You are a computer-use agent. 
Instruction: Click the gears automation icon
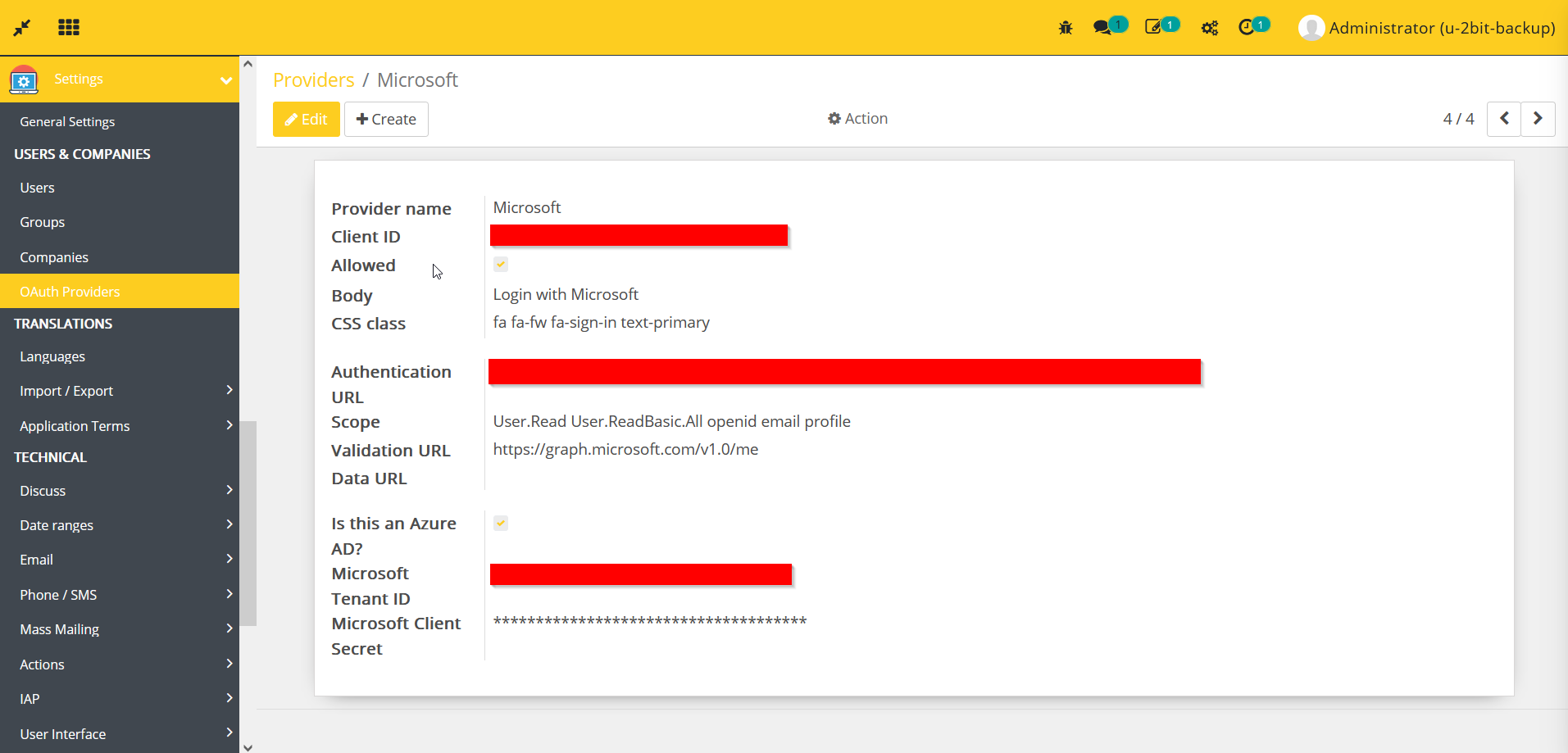pos(1209,27)
